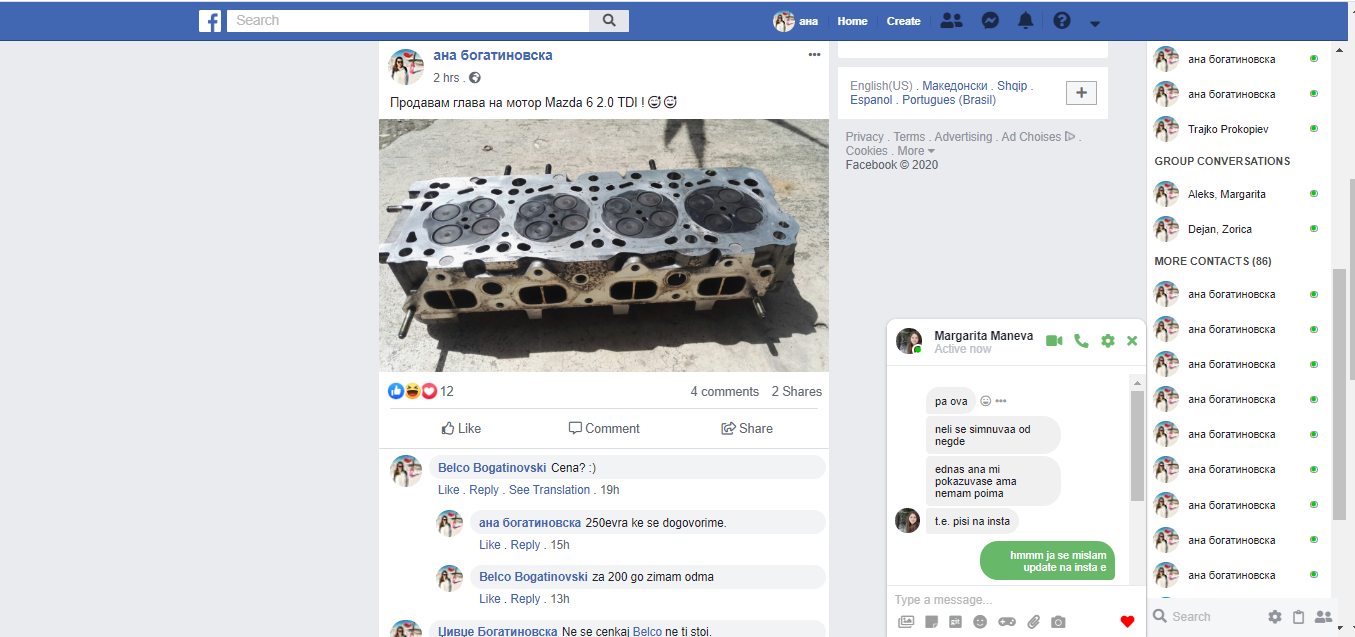Screen dimensions: 1355x637
Task: Open the Create menu in top bar
Action: tap(903, 21)
